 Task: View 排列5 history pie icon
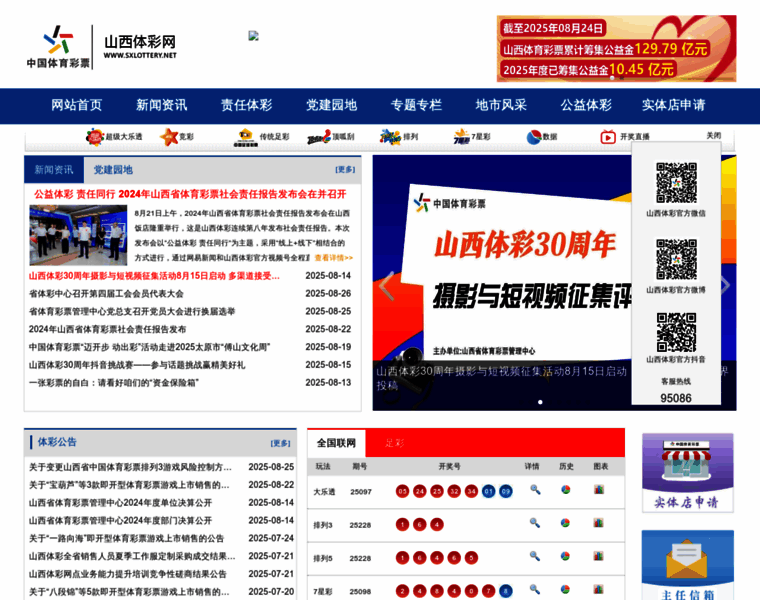click(x=565, y=556)
